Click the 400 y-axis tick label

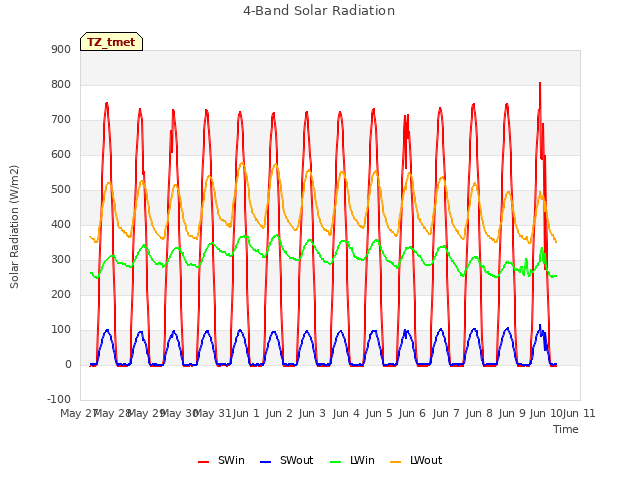tap(61, 224)
